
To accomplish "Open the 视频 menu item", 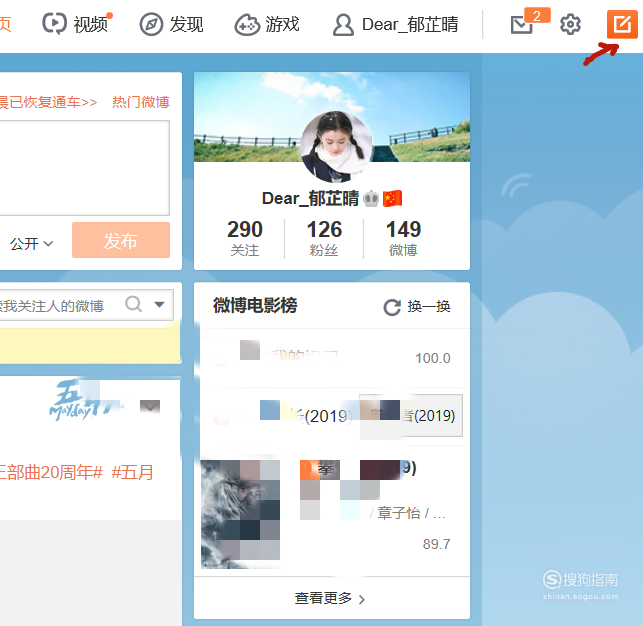I will point(91,25).
